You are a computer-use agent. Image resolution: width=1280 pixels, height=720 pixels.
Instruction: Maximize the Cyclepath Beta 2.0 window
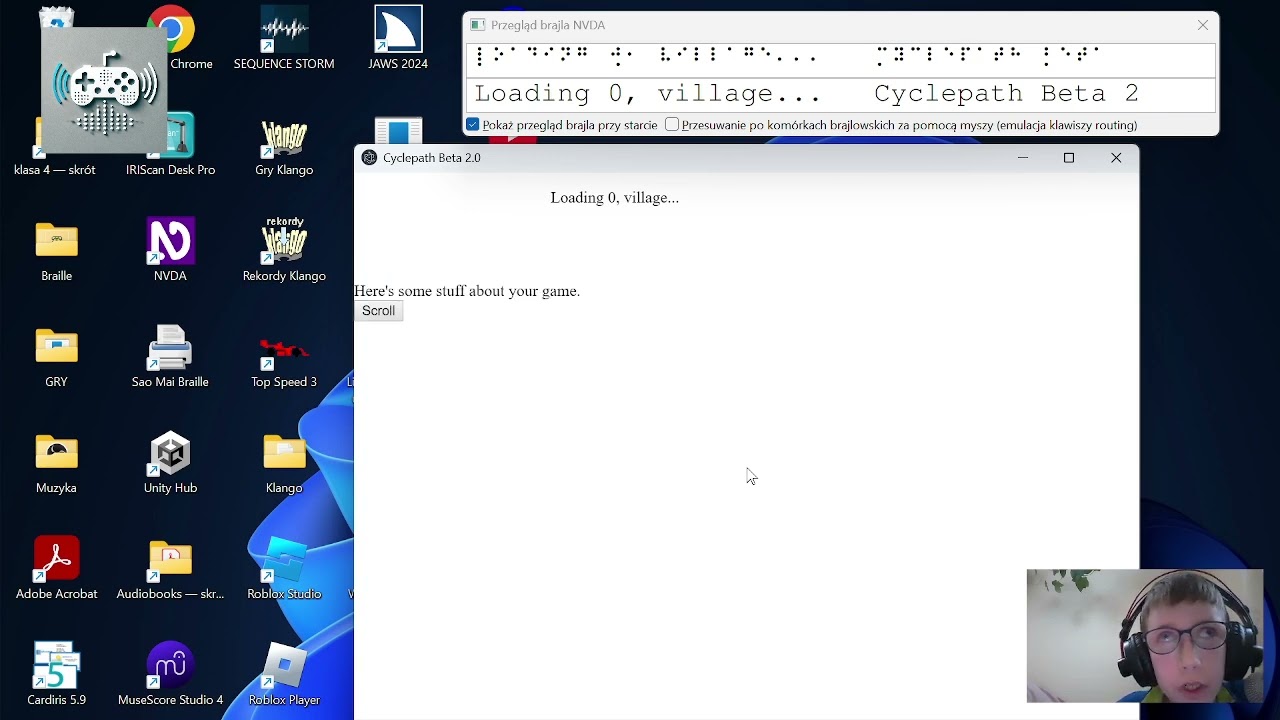click(1069, 158)
